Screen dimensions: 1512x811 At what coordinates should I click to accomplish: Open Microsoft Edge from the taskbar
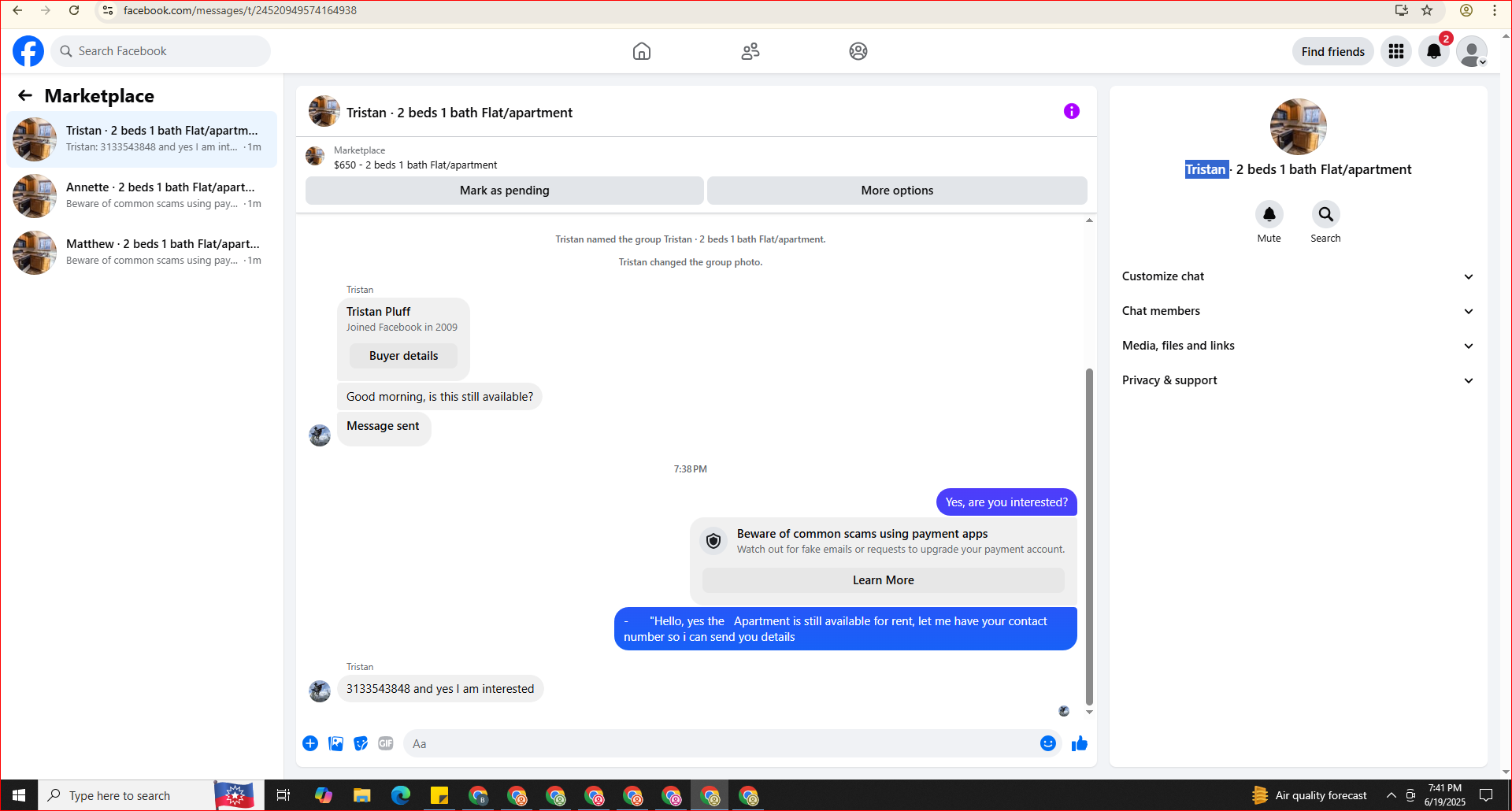401,795
